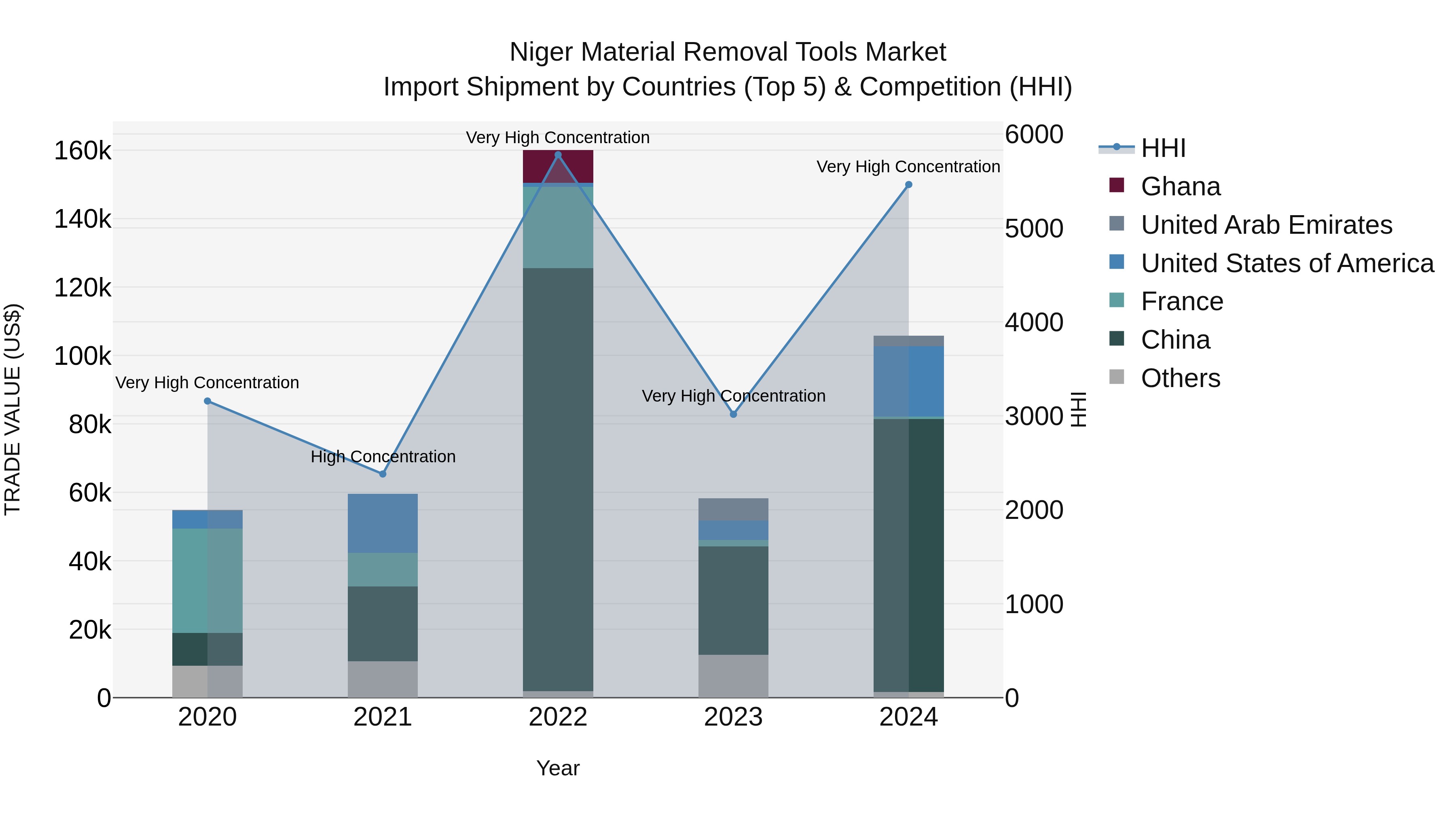The height and width of the screenshot is (819, 1456).
Task: Click the TRADE VALUE (US$) axis title
Action: coord(13,409)
